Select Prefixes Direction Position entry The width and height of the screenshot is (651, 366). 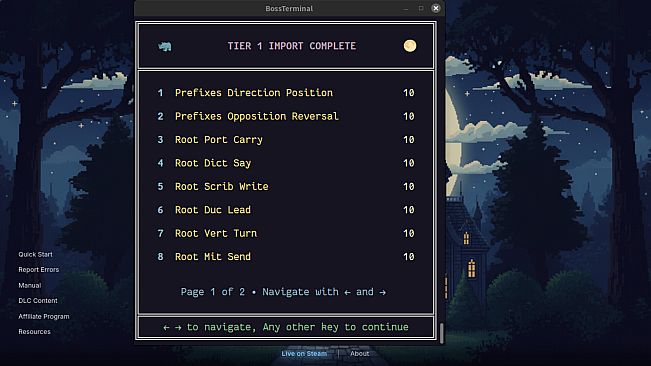click(286, 93)
